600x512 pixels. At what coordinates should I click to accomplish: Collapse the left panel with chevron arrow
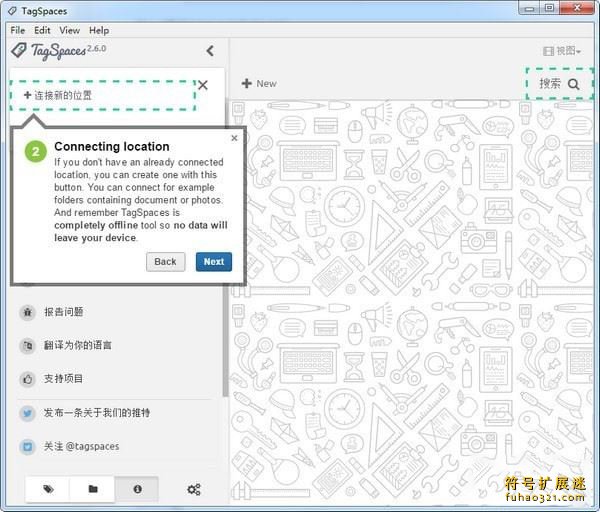[210, 51]
